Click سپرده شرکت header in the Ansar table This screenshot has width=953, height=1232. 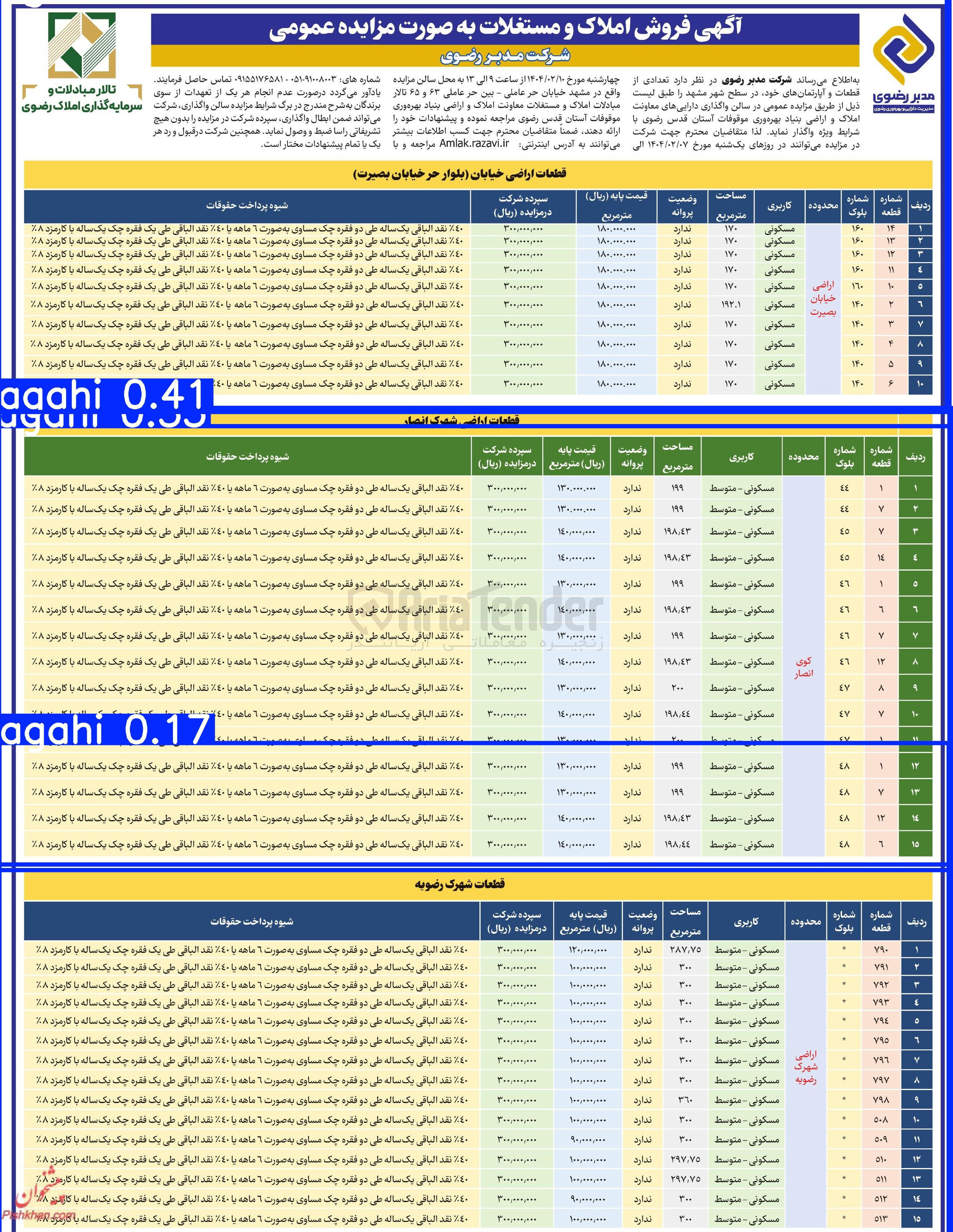click(507, 457)
